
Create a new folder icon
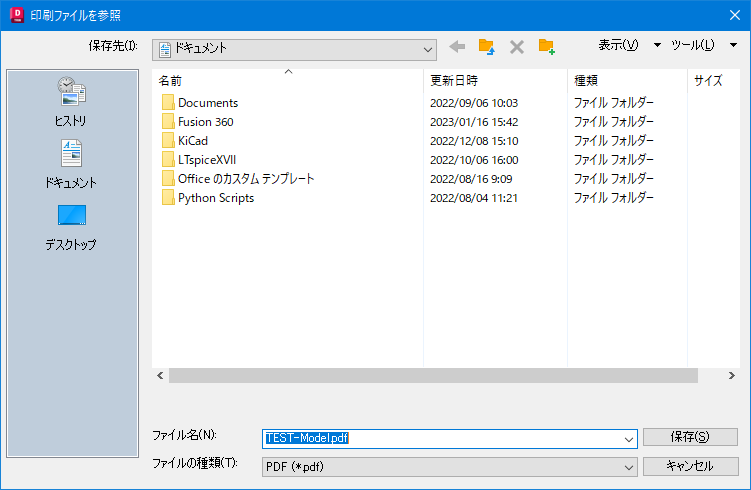(546, 46)
